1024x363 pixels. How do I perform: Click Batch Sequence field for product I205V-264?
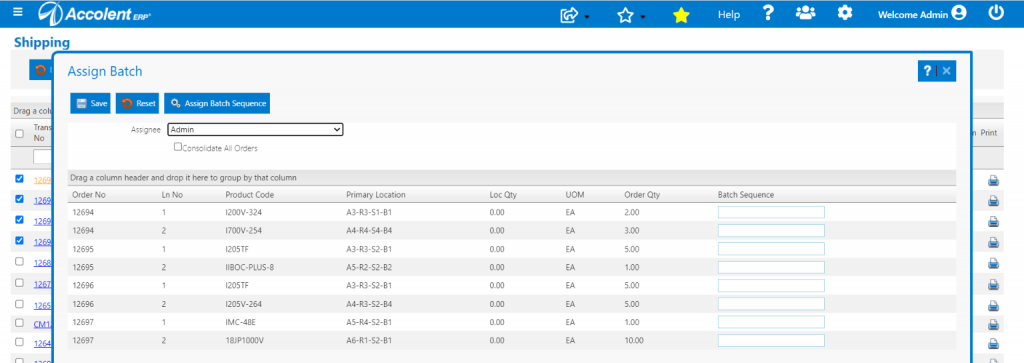(771, 304)
